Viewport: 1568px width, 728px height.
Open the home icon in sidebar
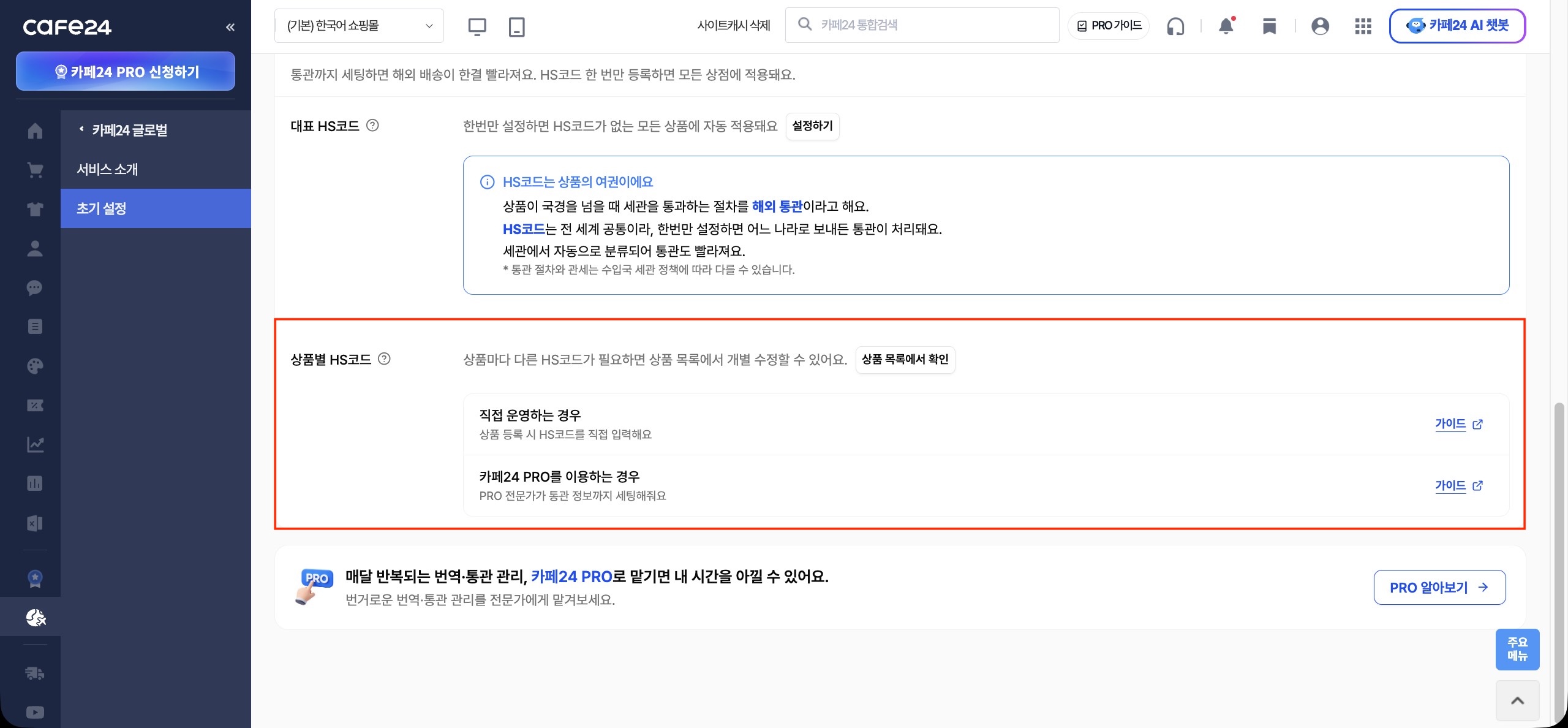tap(35, 131)
